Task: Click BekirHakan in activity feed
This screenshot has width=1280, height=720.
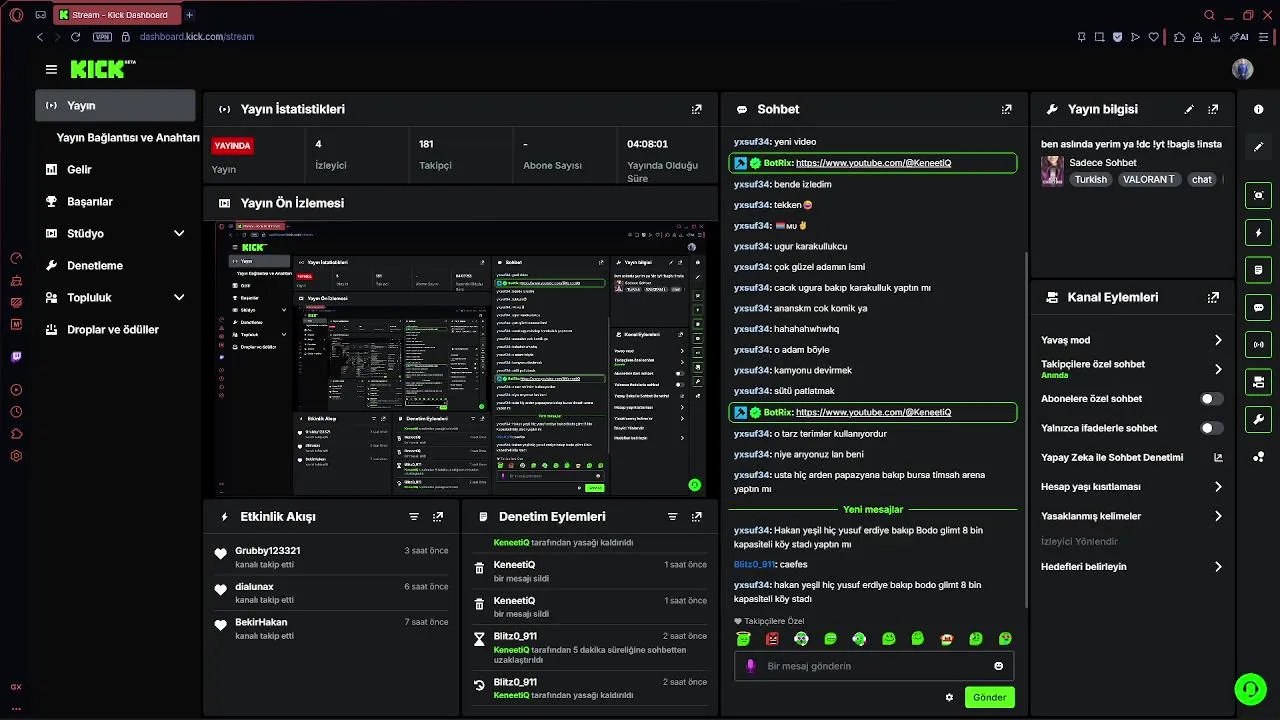Action: click(261, 623)
